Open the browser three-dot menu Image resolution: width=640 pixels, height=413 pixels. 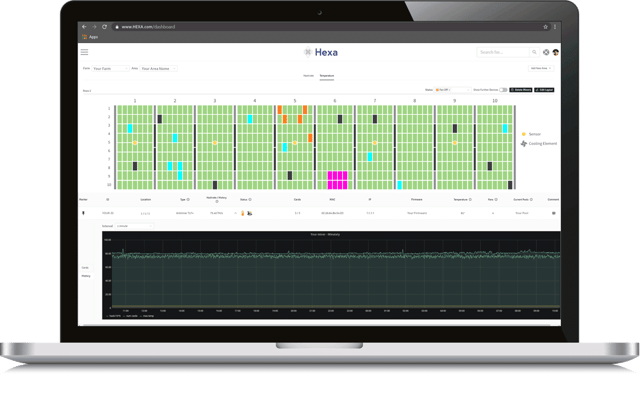point(555,27)
